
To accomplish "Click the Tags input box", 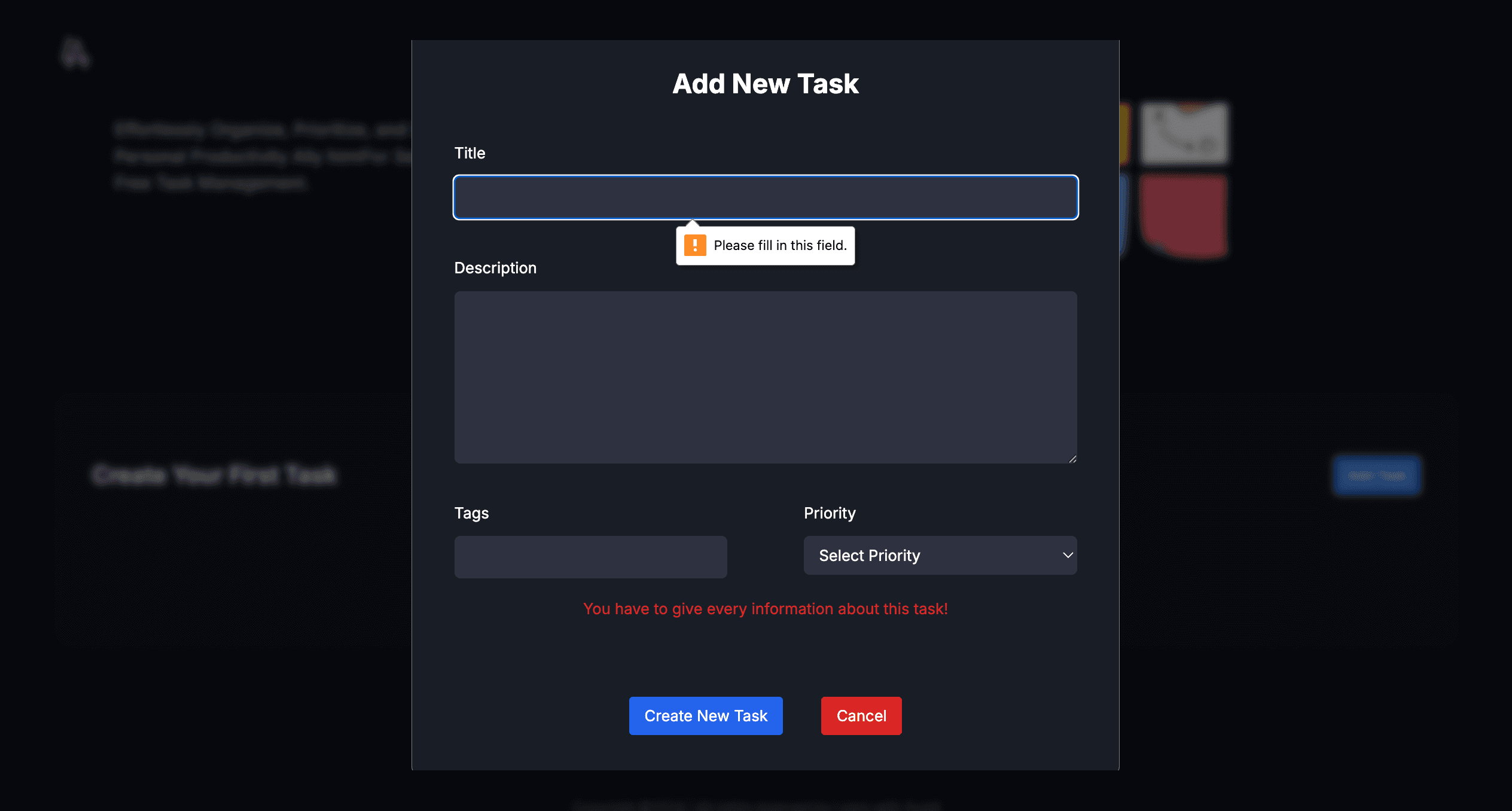I will (590, 557).
